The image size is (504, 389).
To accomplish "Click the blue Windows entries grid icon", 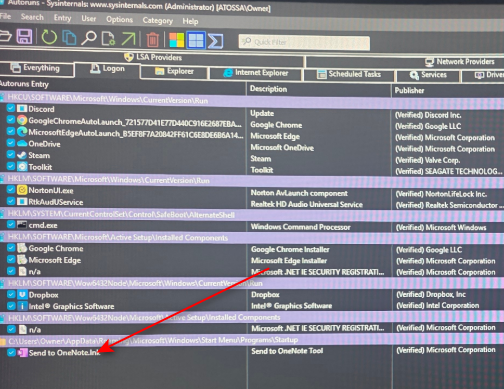I will click(x=196, y=40).
